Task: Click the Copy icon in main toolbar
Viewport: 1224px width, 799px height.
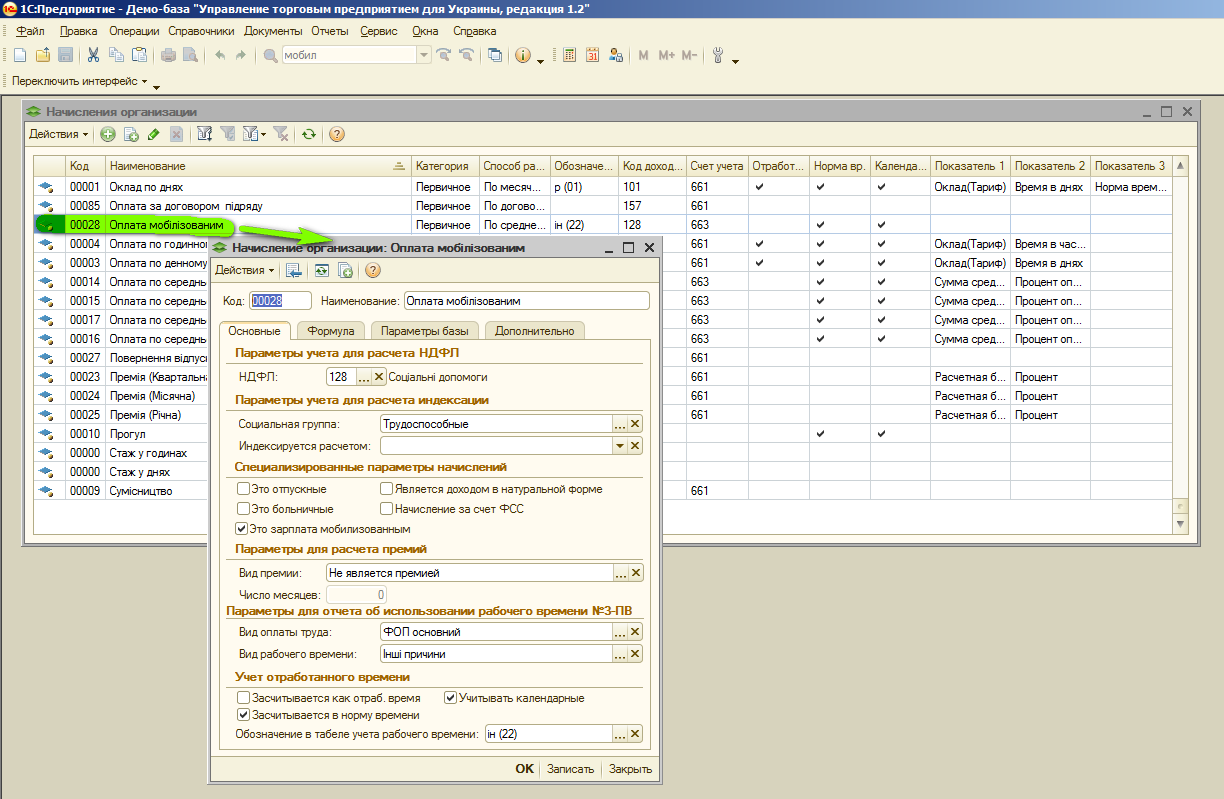Action: [x=116, y=56]
